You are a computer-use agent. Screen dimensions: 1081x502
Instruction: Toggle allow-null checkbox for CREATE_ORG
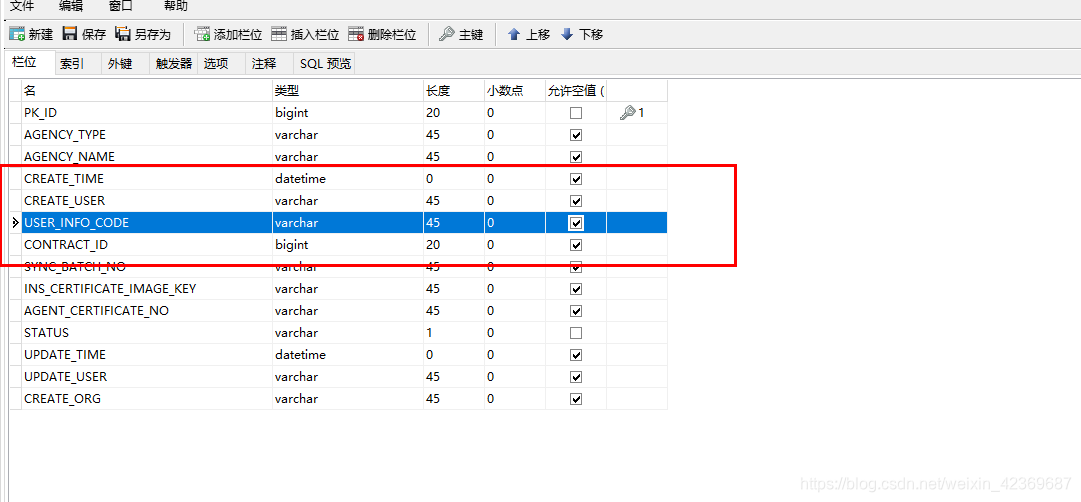tap(576, 399)
